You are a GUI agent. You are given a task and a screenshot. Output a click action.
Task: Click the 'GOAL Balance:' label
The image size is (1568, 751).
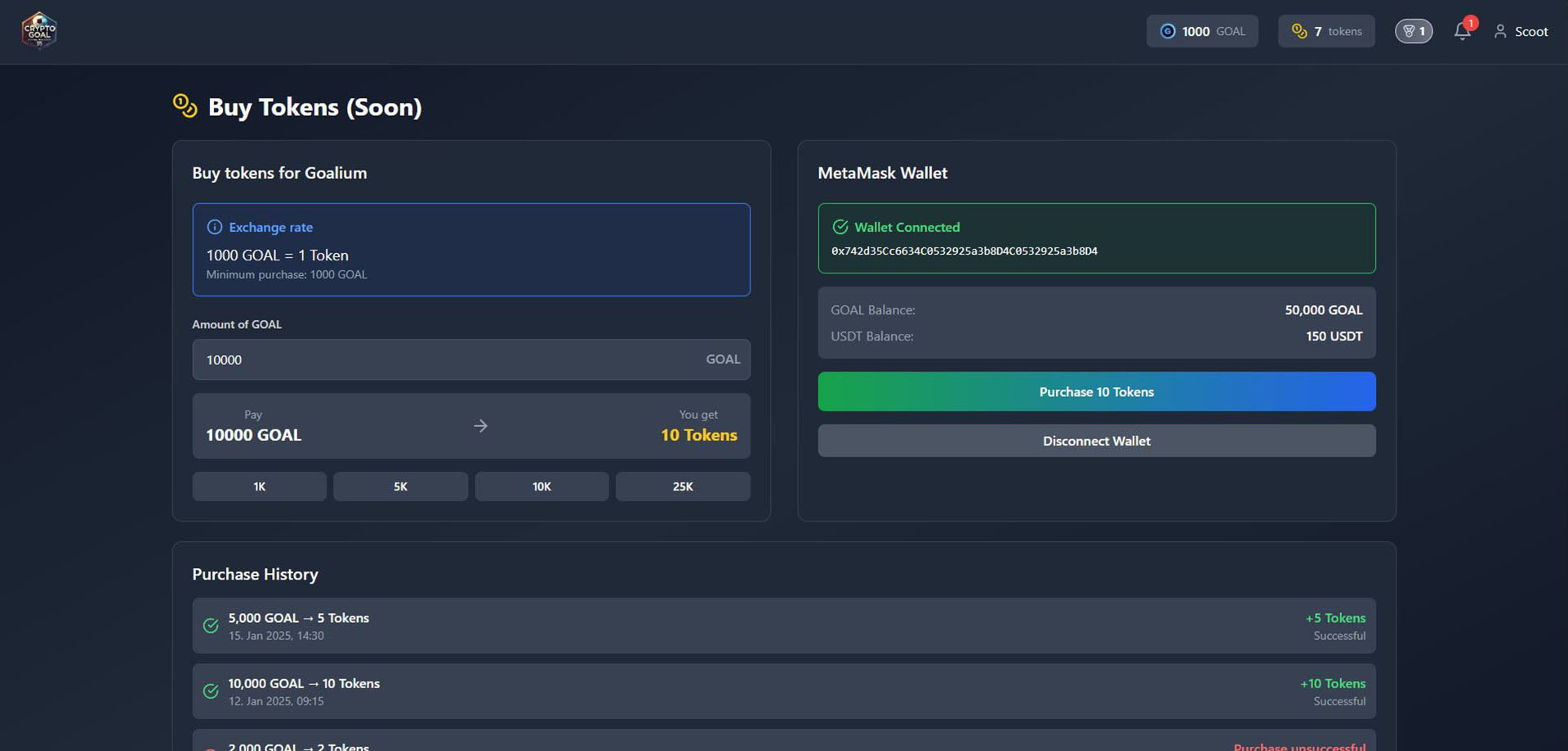tap(873, 310)
